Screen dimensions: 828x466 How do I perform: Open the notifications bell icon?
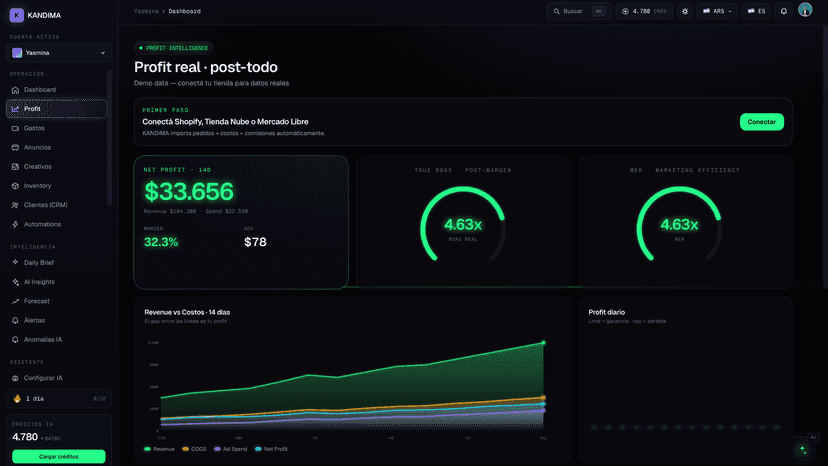pos(784,11)
